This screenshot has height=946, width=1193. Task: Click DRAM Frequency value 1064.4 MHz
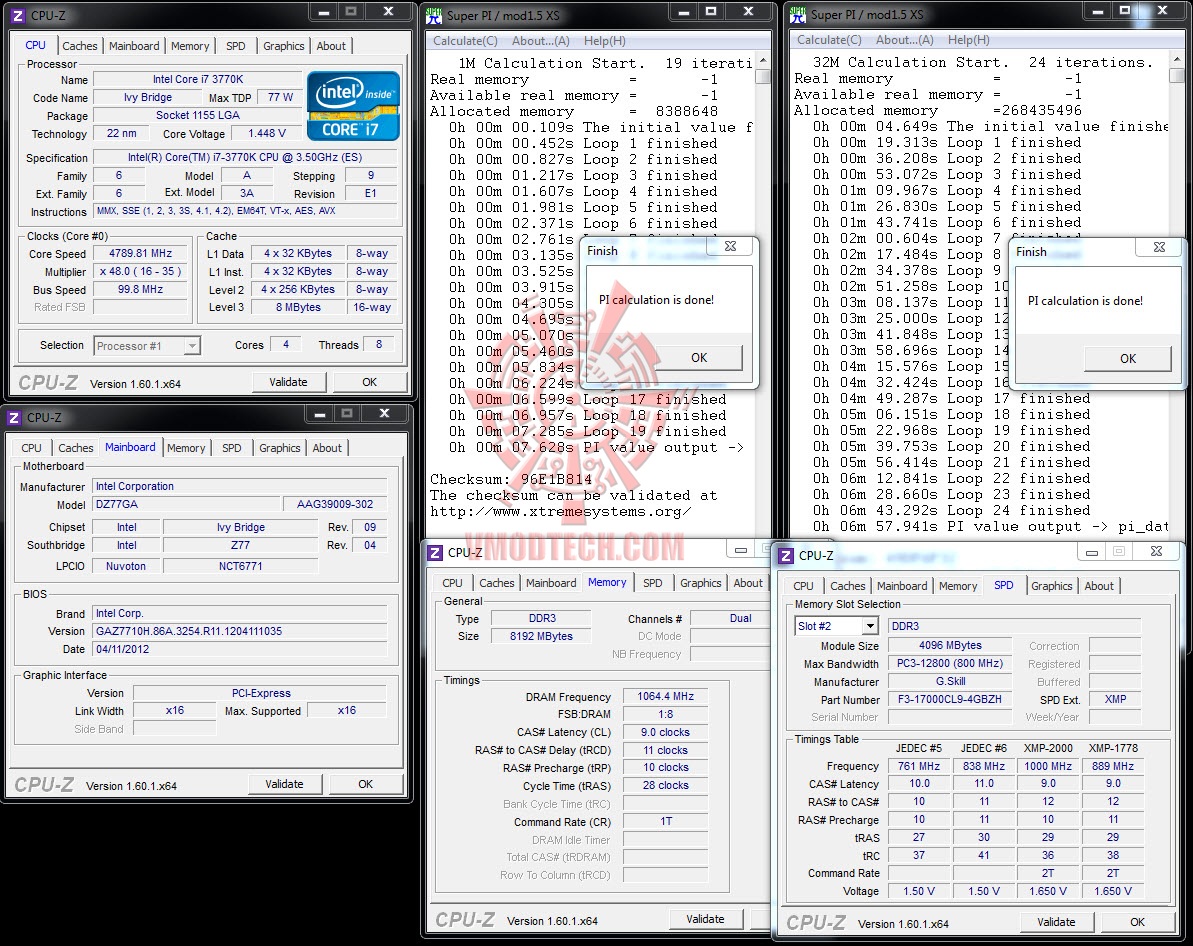pos(666,696)
